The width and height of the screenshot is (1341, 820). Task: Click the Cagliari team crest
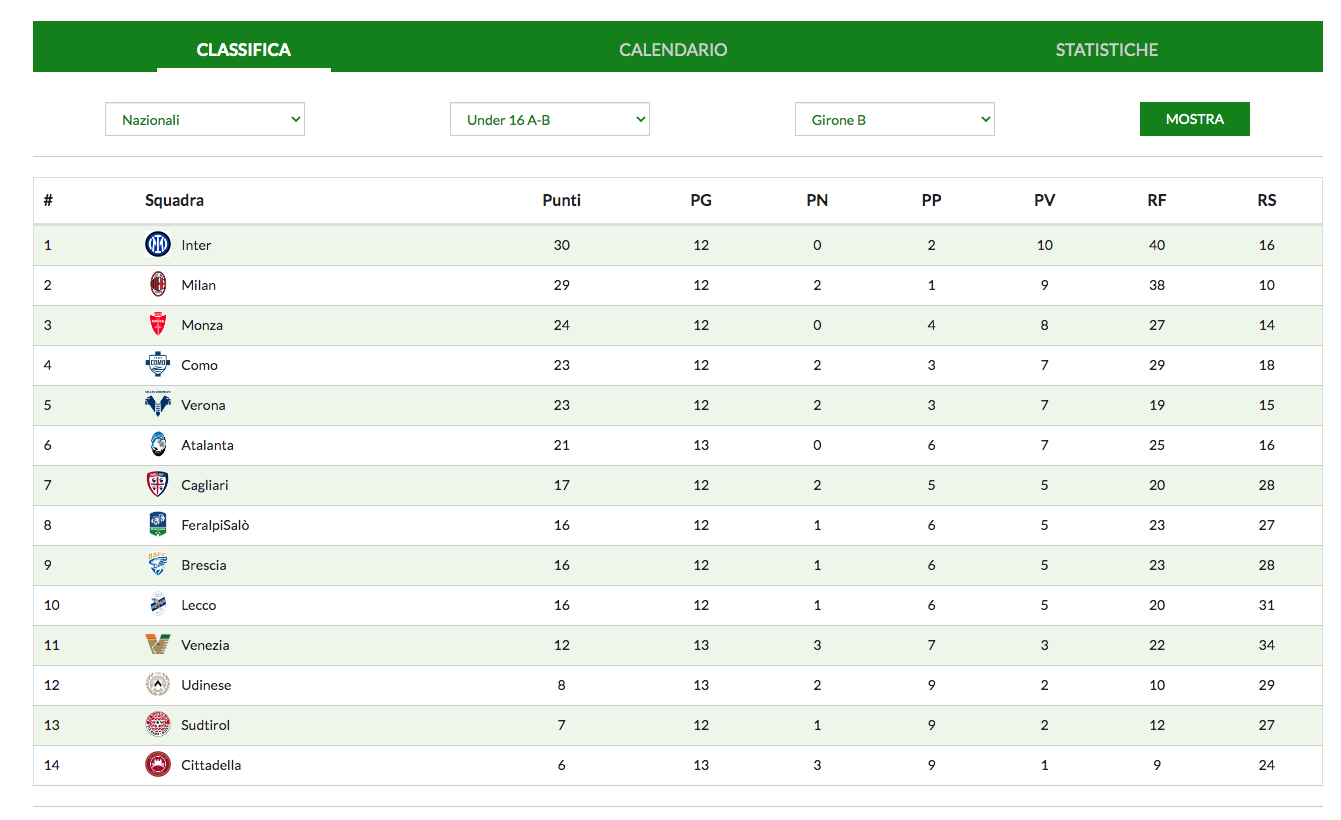click(x=158, y=484)
